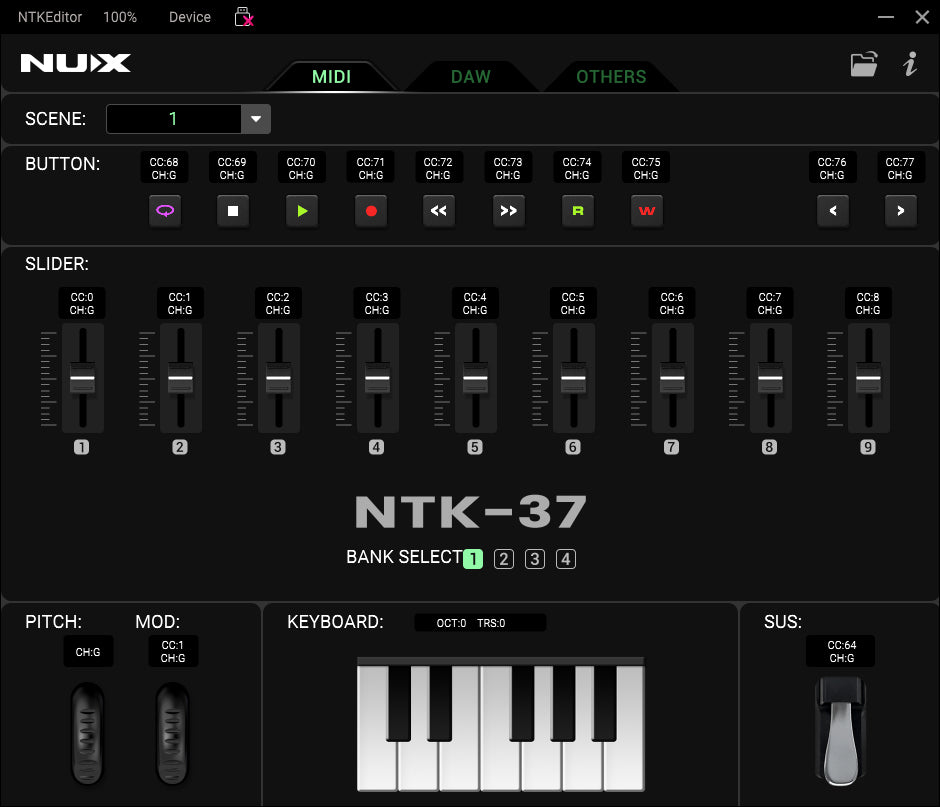This screenshot has width=940, height=807.
Task: Click the red W (write automation) icon
Action: 646,210
